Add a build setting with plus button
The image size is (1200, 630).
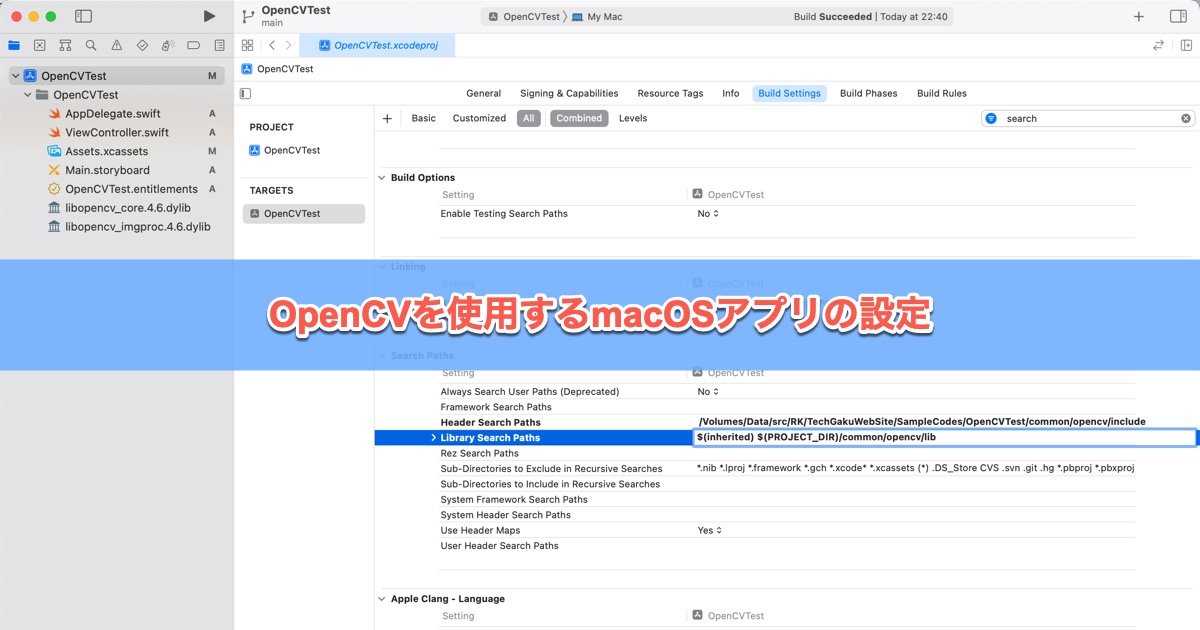387,118
